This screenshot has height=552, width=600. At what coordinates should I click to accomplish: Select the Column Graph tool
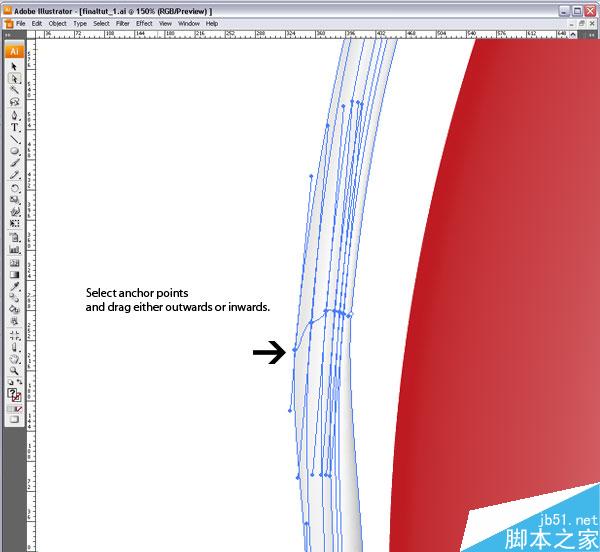(x=14, y=249)
